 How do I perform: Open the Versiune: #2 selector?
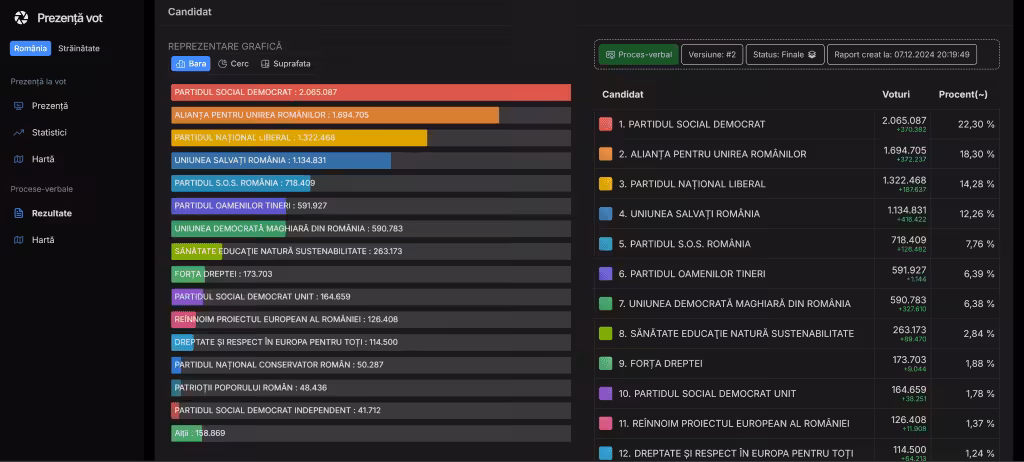click(x=711, y=55)
